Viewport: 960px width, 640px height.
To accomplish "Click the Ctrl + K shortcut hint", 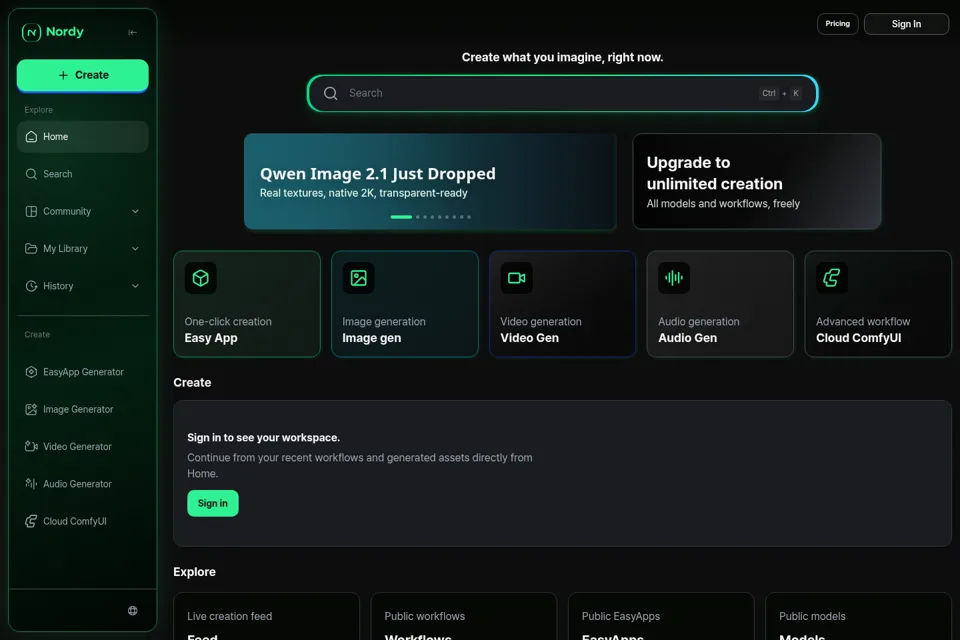I will pos(780,93).
